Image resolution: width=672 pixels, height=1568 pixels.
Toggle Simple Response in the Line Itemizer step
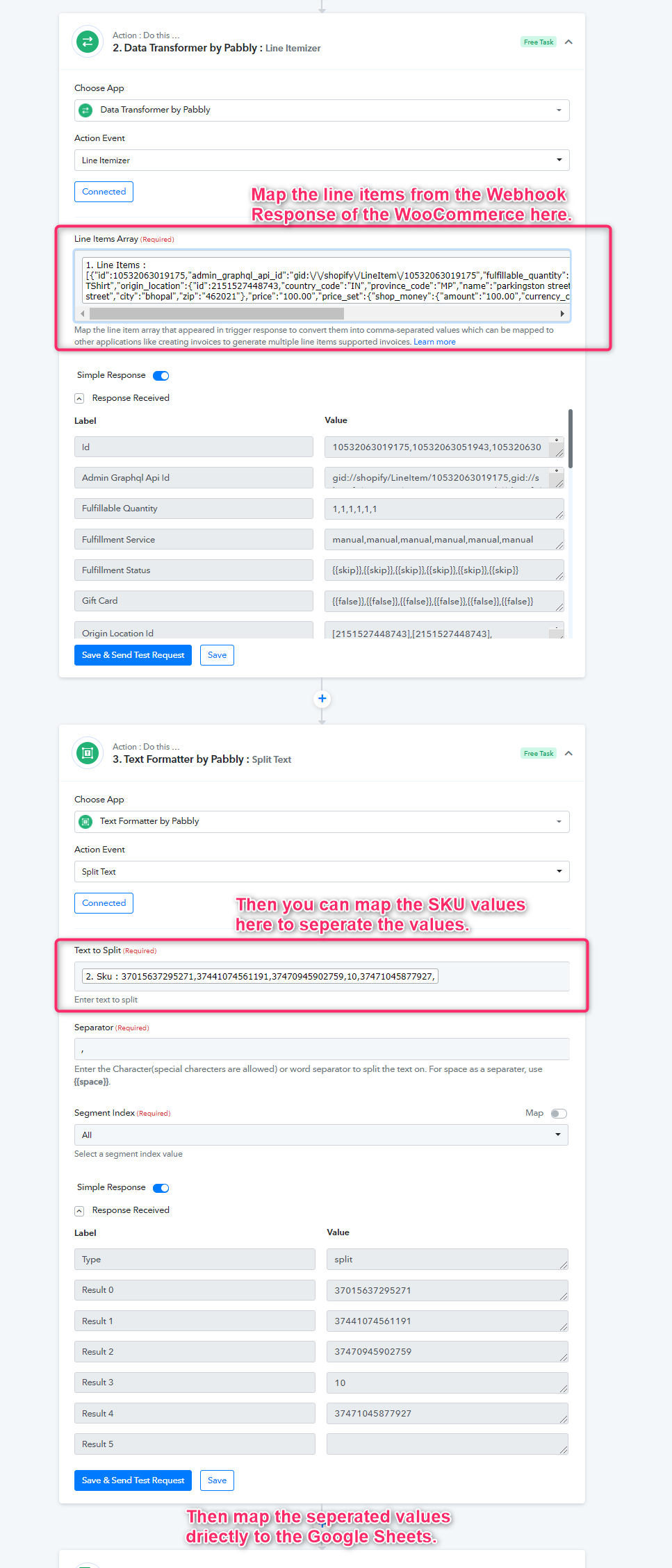161,376
